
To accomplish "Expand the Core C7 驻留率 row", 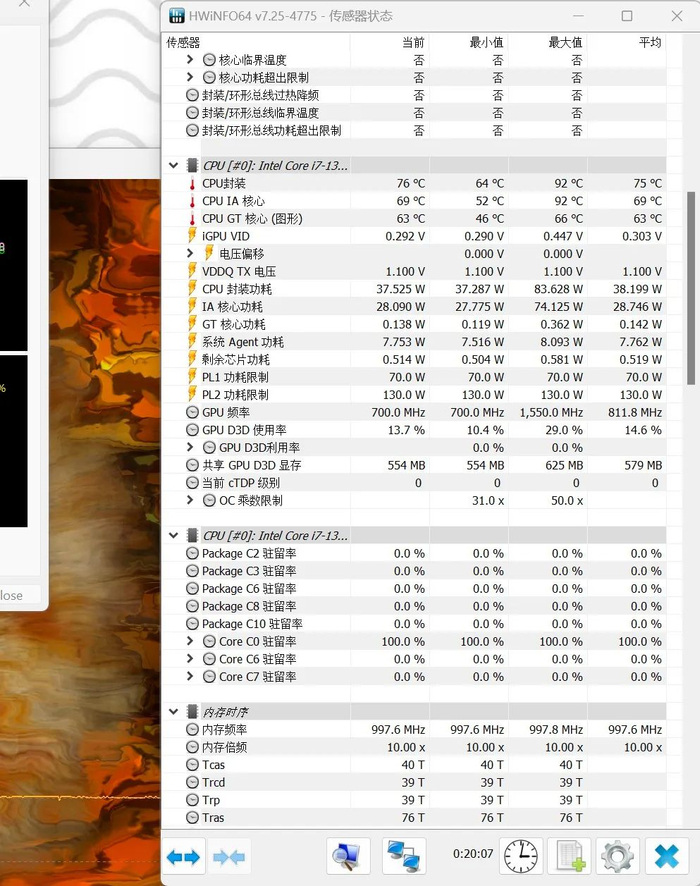I will pos(190,676).
